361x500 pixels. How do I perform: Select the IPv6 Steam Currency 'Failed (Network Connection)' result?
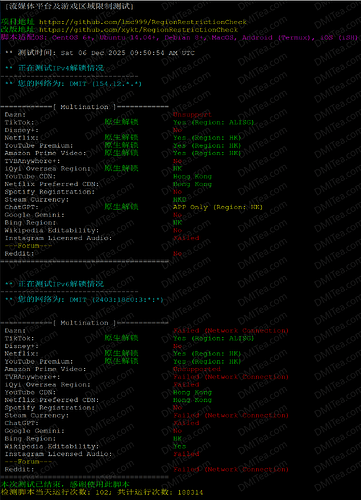pos(231,415)
